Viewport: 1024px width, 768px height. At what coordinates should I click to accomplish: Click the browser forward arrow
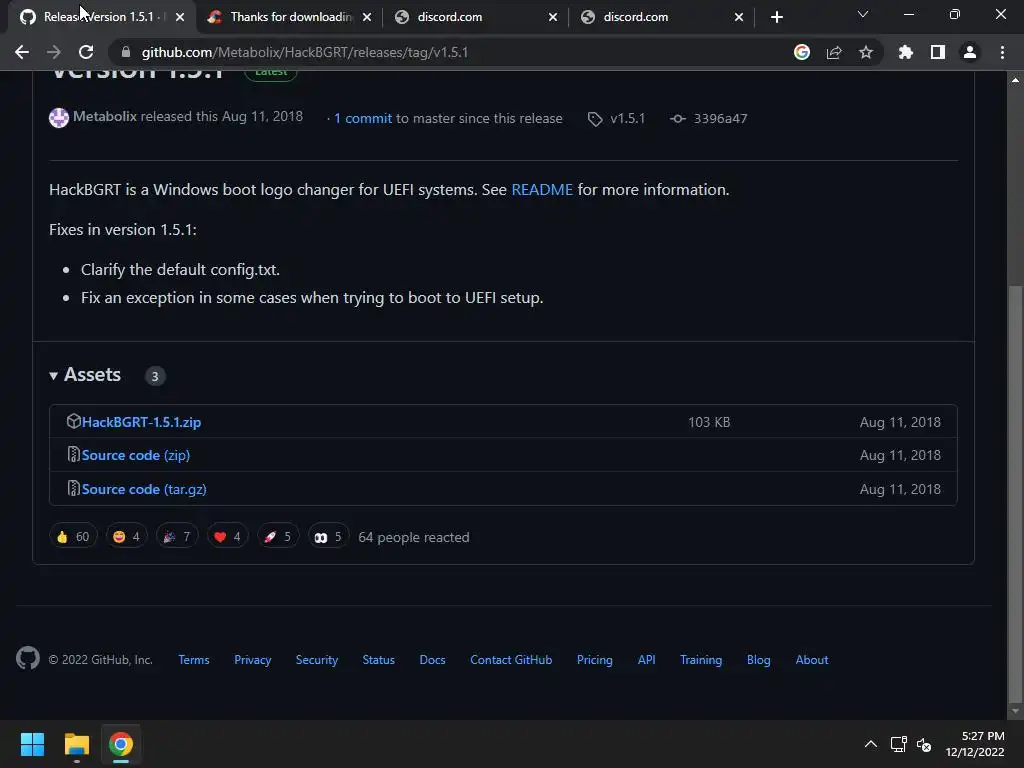click(54, 52)
